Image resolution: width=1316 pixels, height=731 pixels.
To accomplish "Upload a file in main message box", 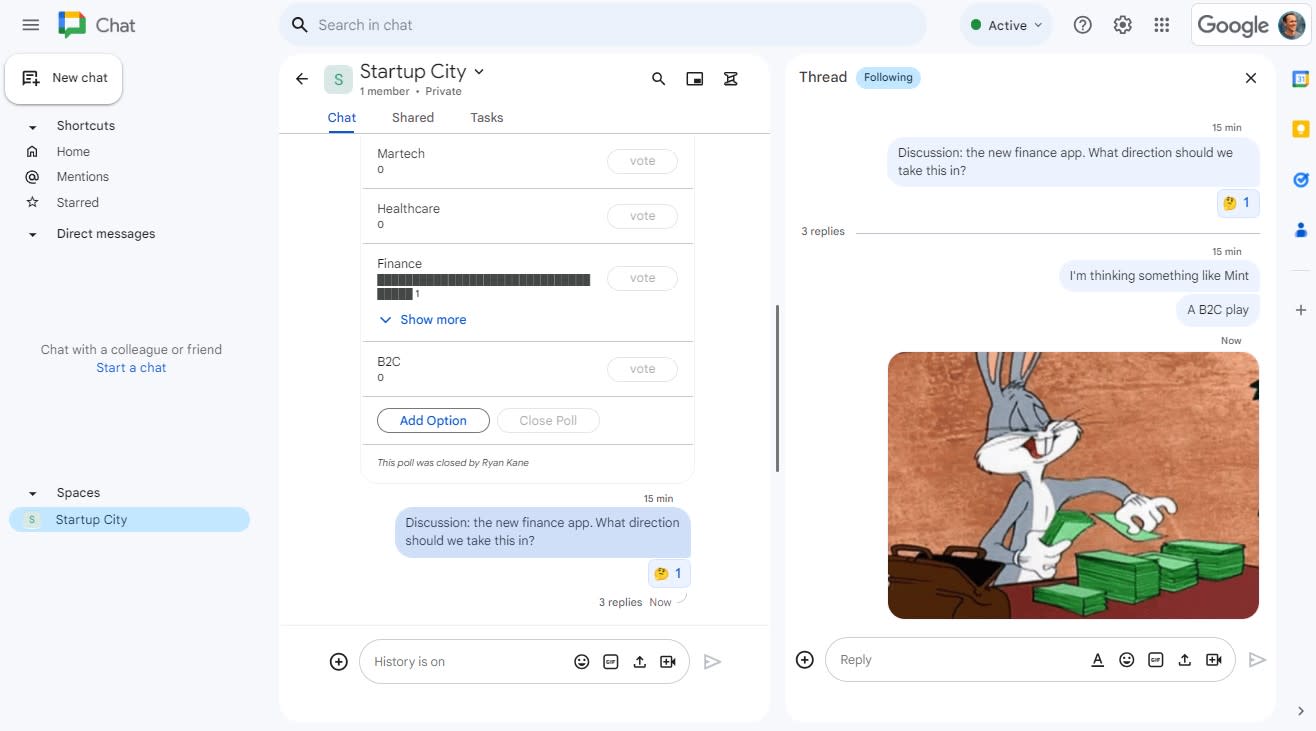I will [639, 661].
